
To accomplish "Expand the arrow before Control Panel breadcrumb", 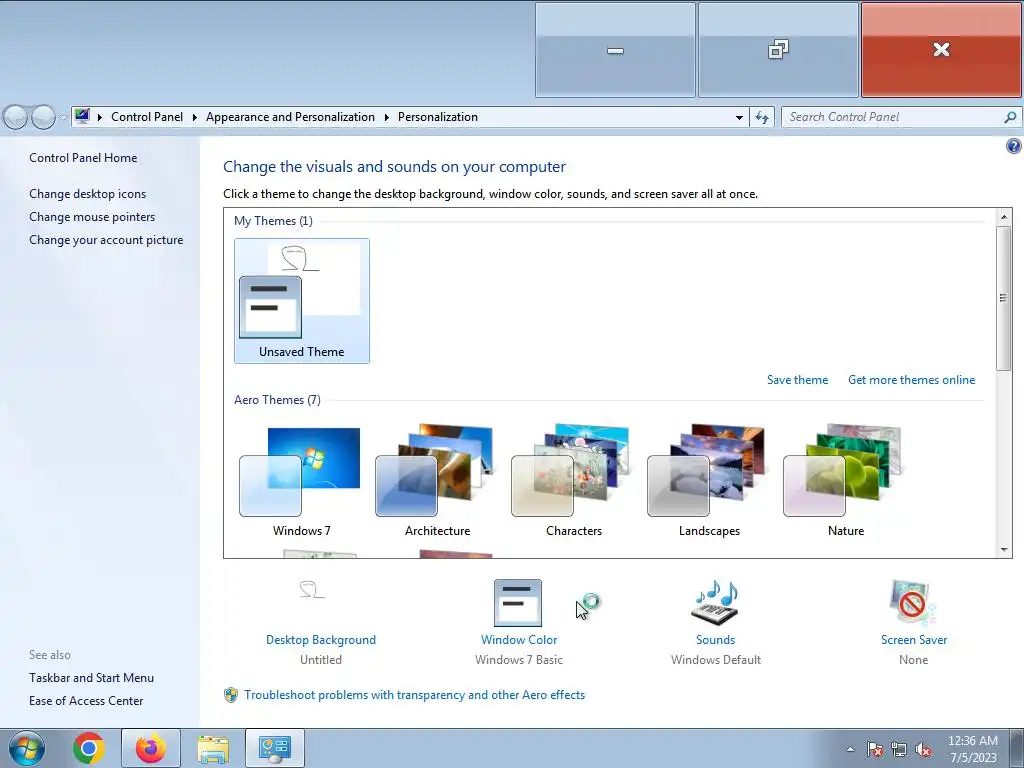I will tap(100, 117).
